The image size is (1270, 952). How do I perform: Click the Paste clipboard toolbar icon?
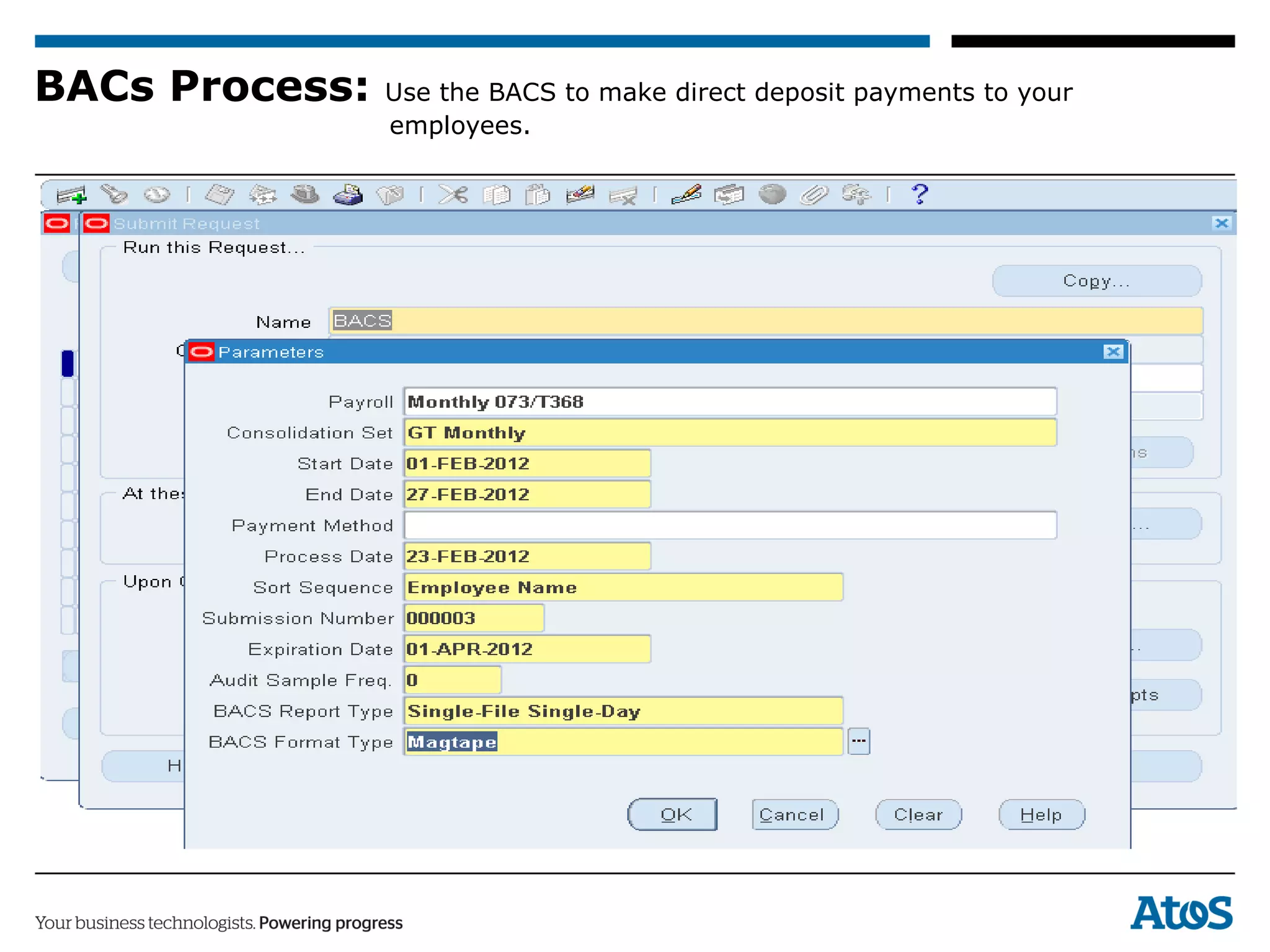(x=538, y=195)
